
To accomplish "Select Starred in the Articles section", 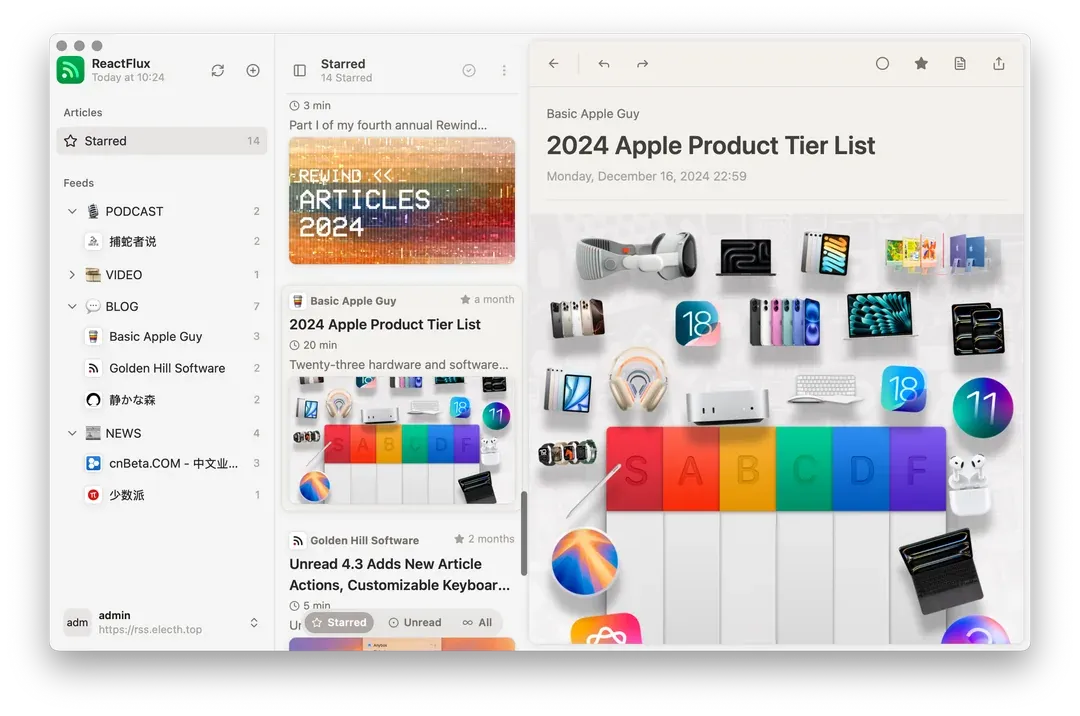I will coord(106,141).
